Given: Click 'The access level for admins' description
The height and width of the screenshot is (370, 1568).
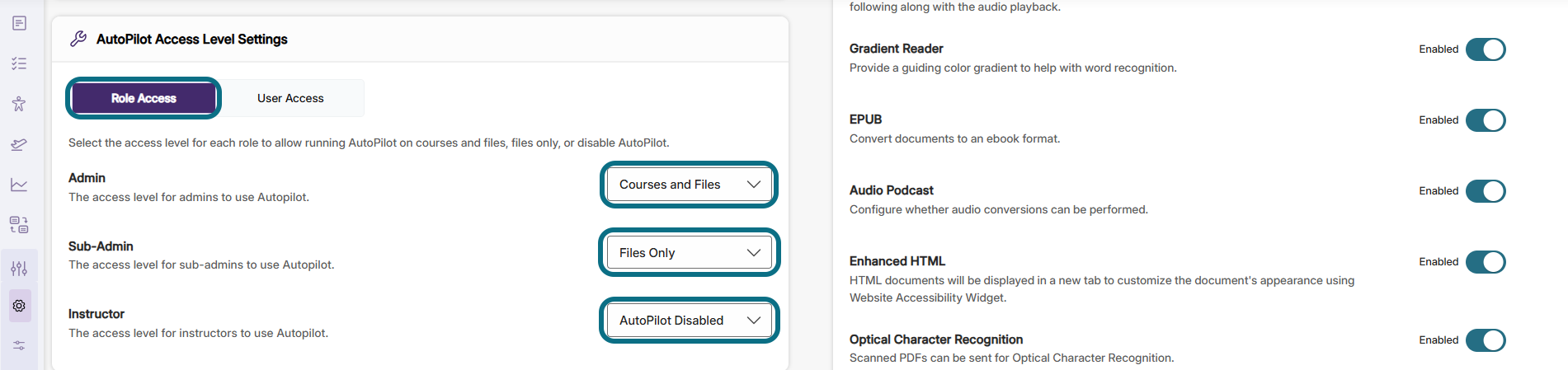Looking at the screenshot, I should (189, 197).
